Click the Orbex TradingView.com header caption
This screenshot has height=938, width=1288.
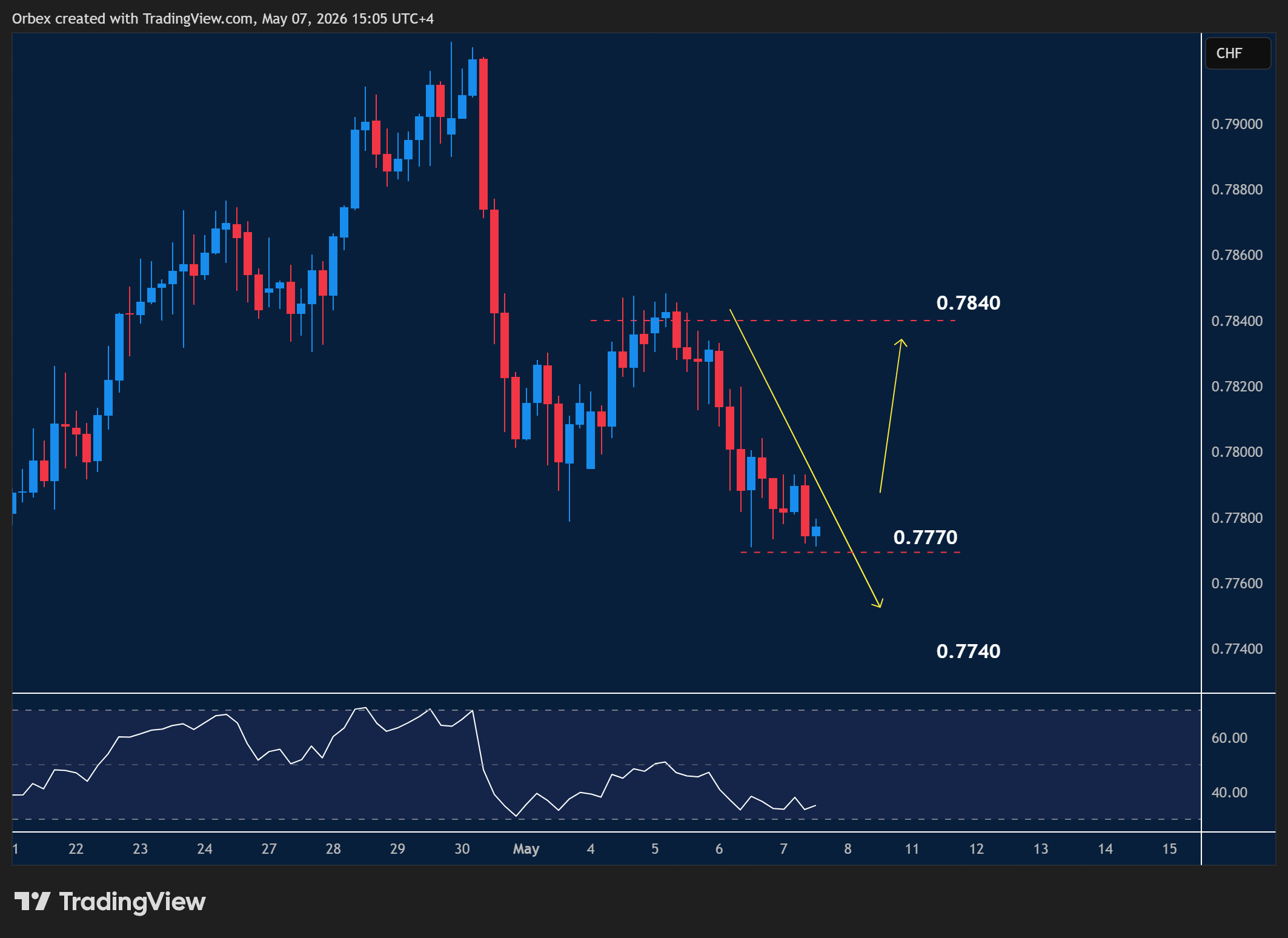(223, 19)
